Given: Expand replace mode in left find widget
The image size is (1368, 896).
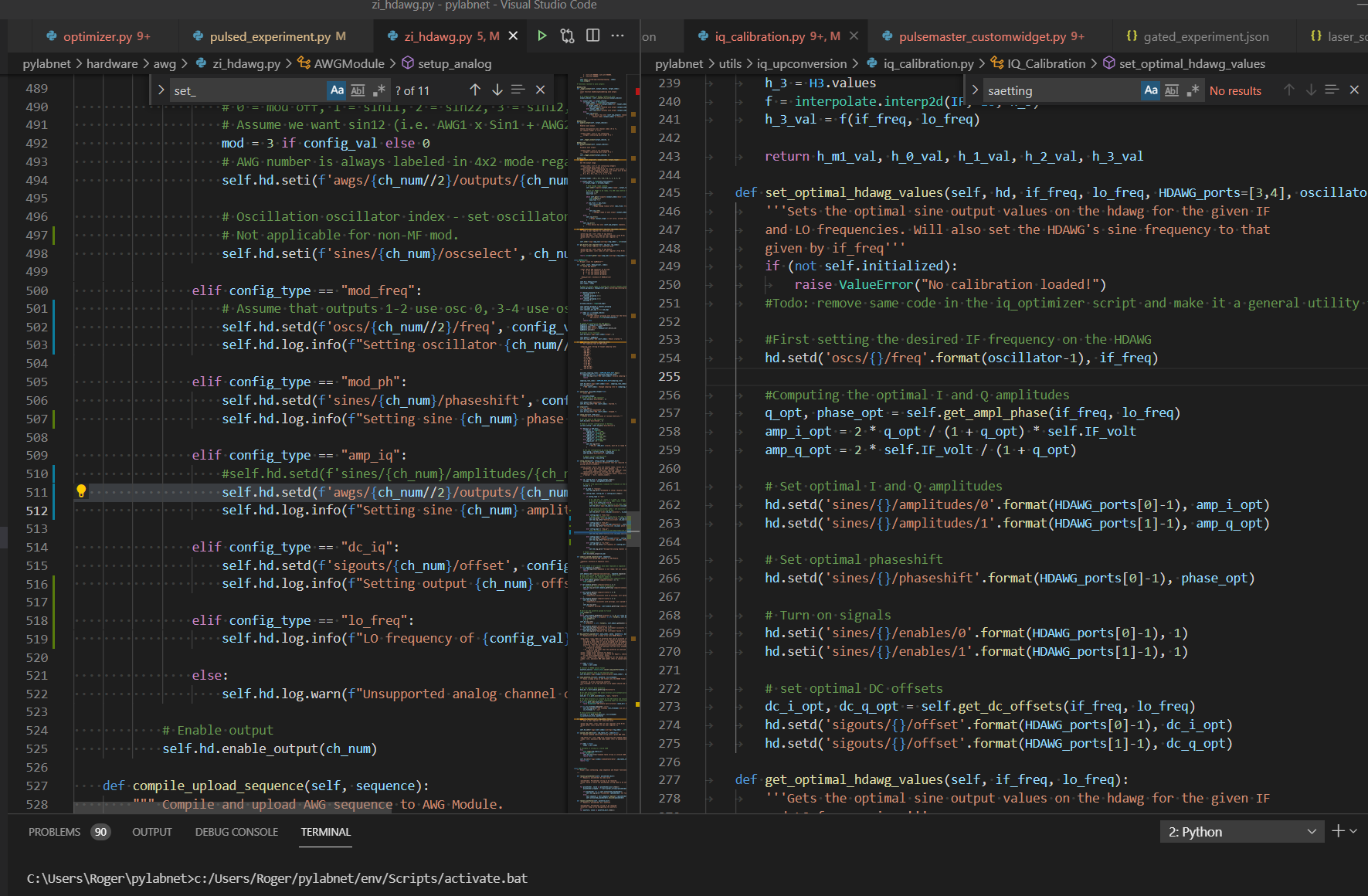Looking at the screenshot, I should tap(161, 90).
